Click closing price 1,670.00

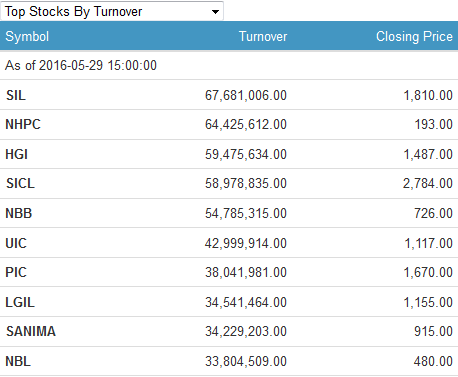click(x=428, y=272)
